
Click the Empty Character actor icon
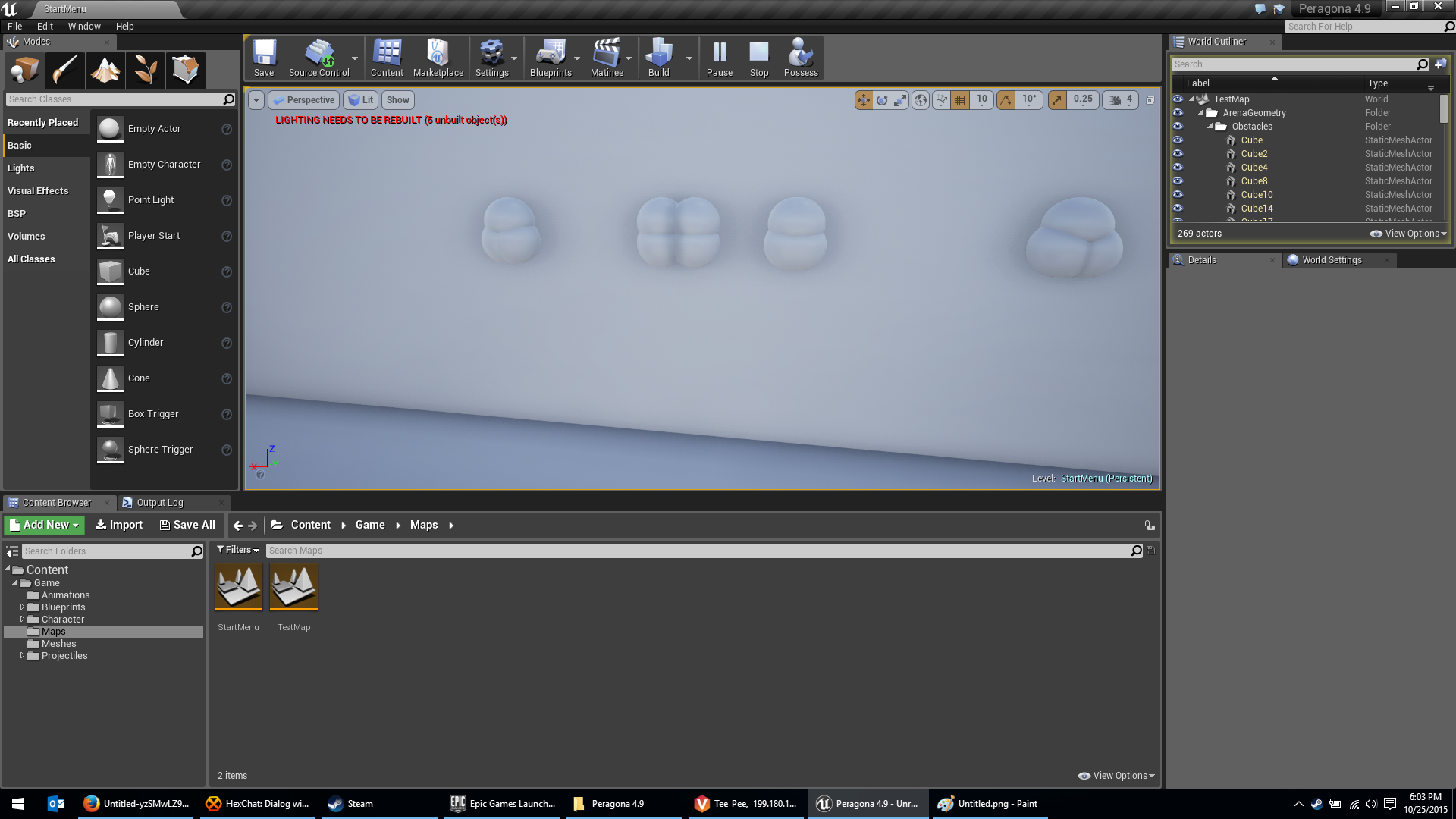[x=110, y=165]
